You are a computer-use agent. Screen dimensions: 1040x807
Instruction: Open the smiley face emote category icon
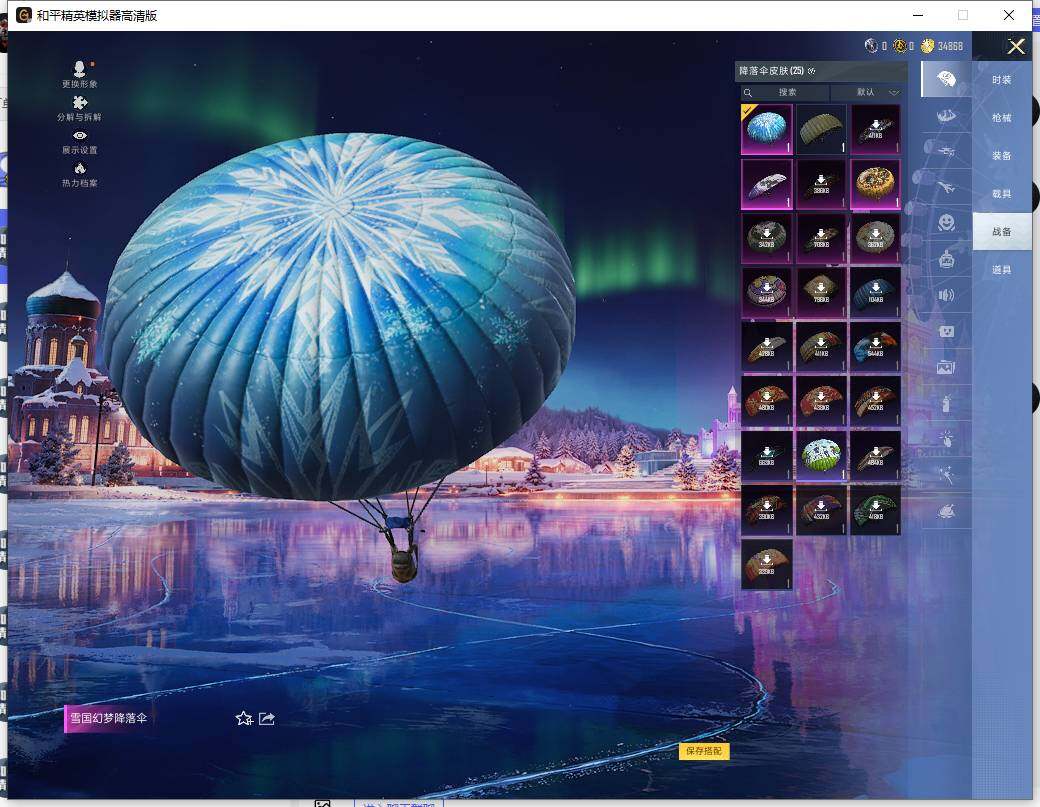945,222
